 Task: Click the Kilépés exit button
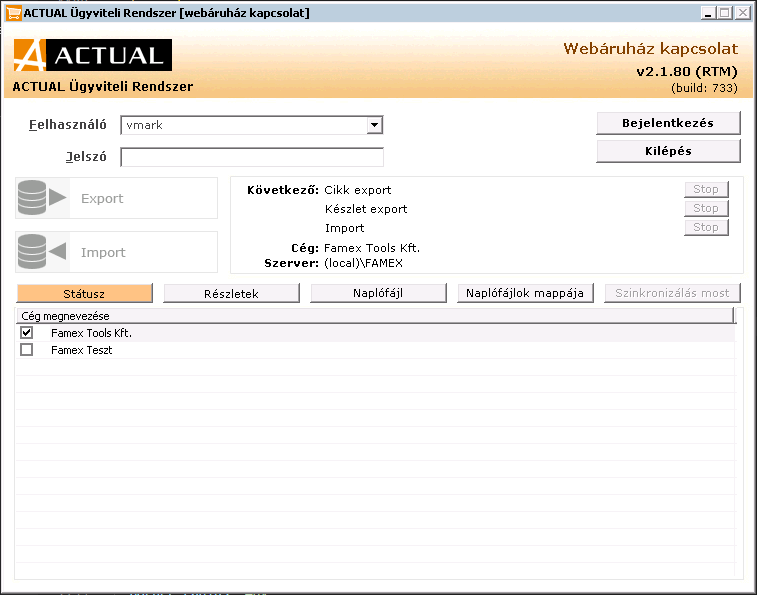click(668, 151)
